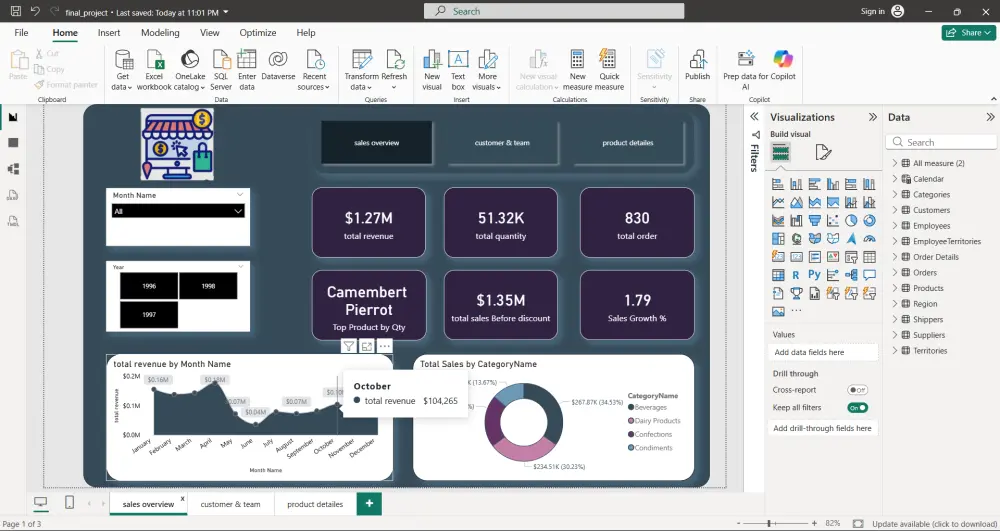This screenshot has width=1000, height=531.
Task: Expand the Filters pane
Action: click(x=754, y=117)
